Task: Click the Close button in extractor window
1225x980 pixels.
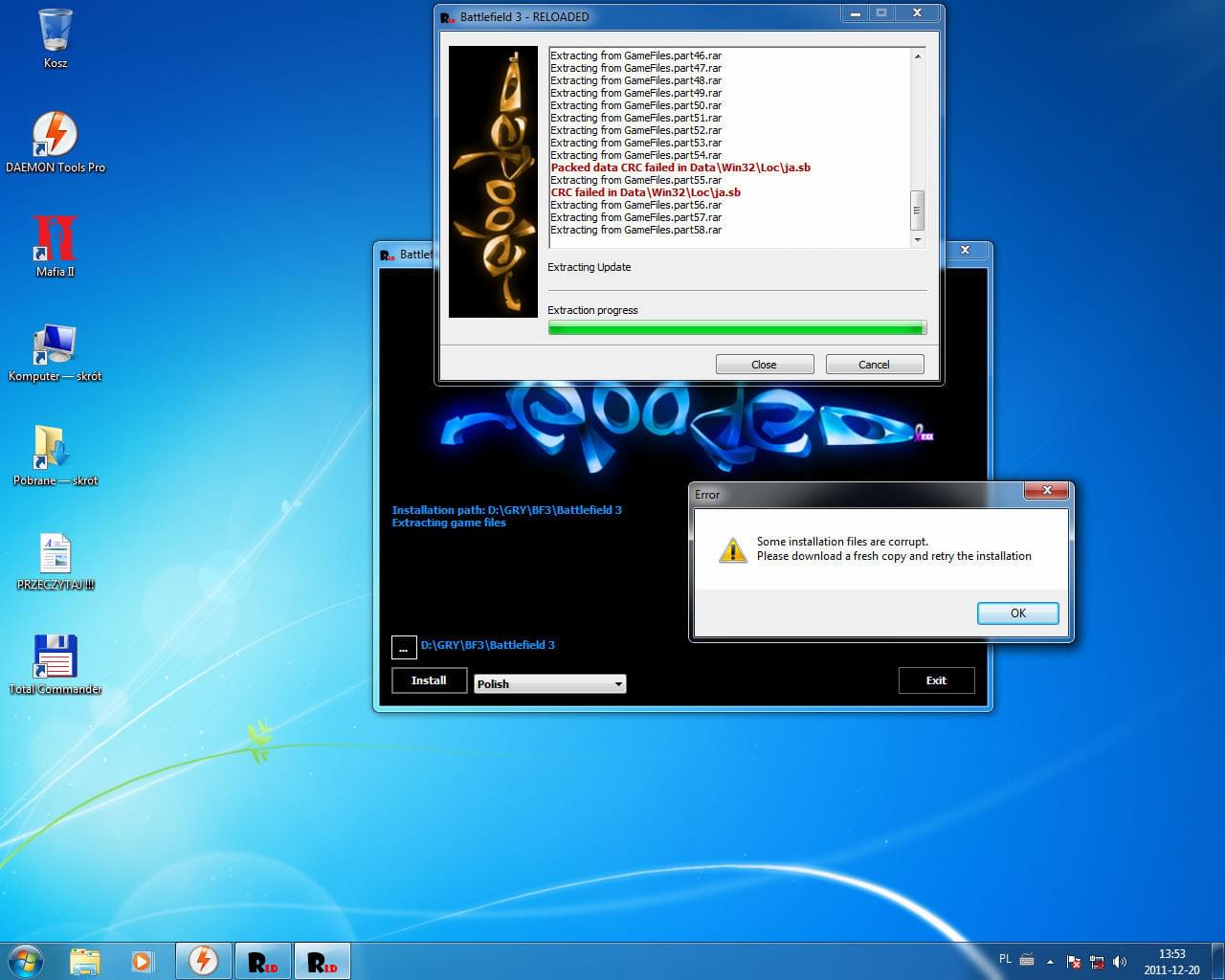Action: [x=765, y=365]
